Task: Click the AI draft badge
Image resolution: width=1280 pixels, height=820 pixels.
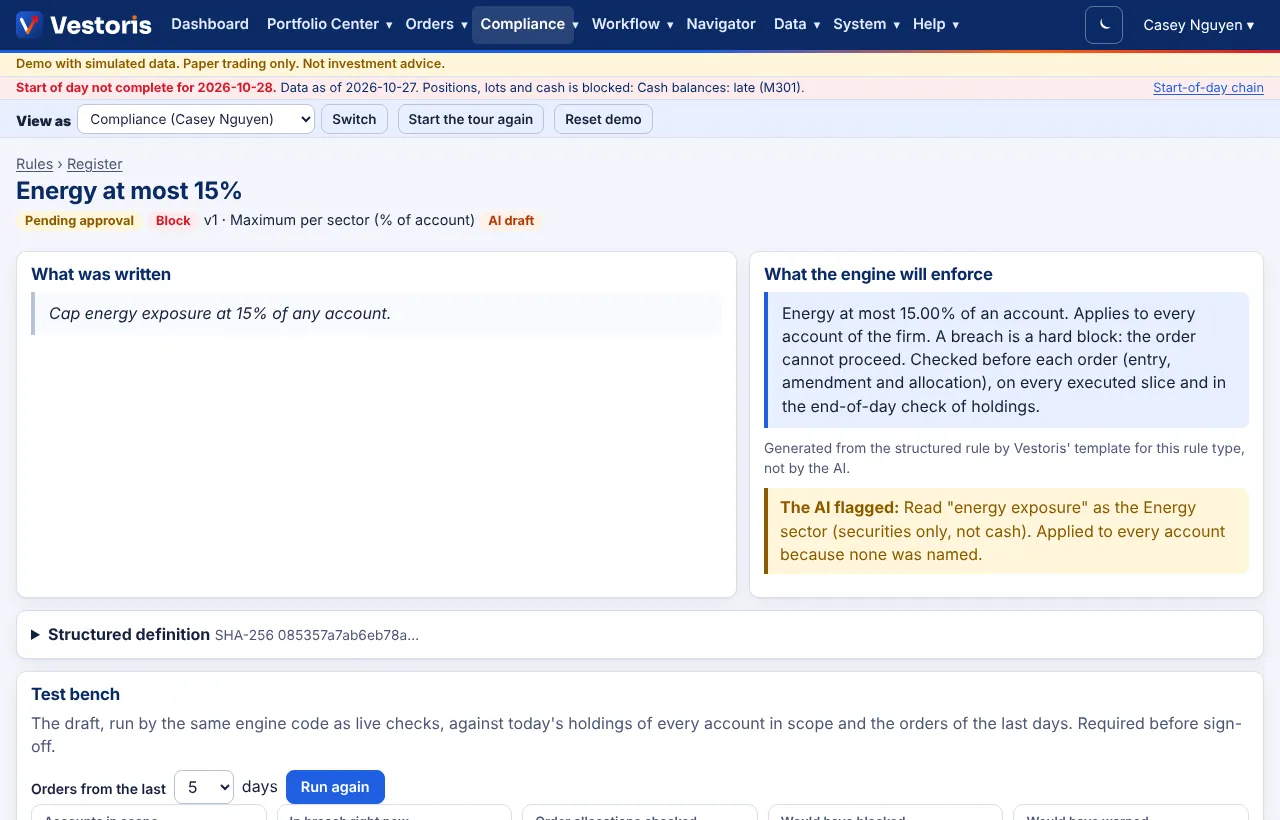Action: [x=511, y=221]
